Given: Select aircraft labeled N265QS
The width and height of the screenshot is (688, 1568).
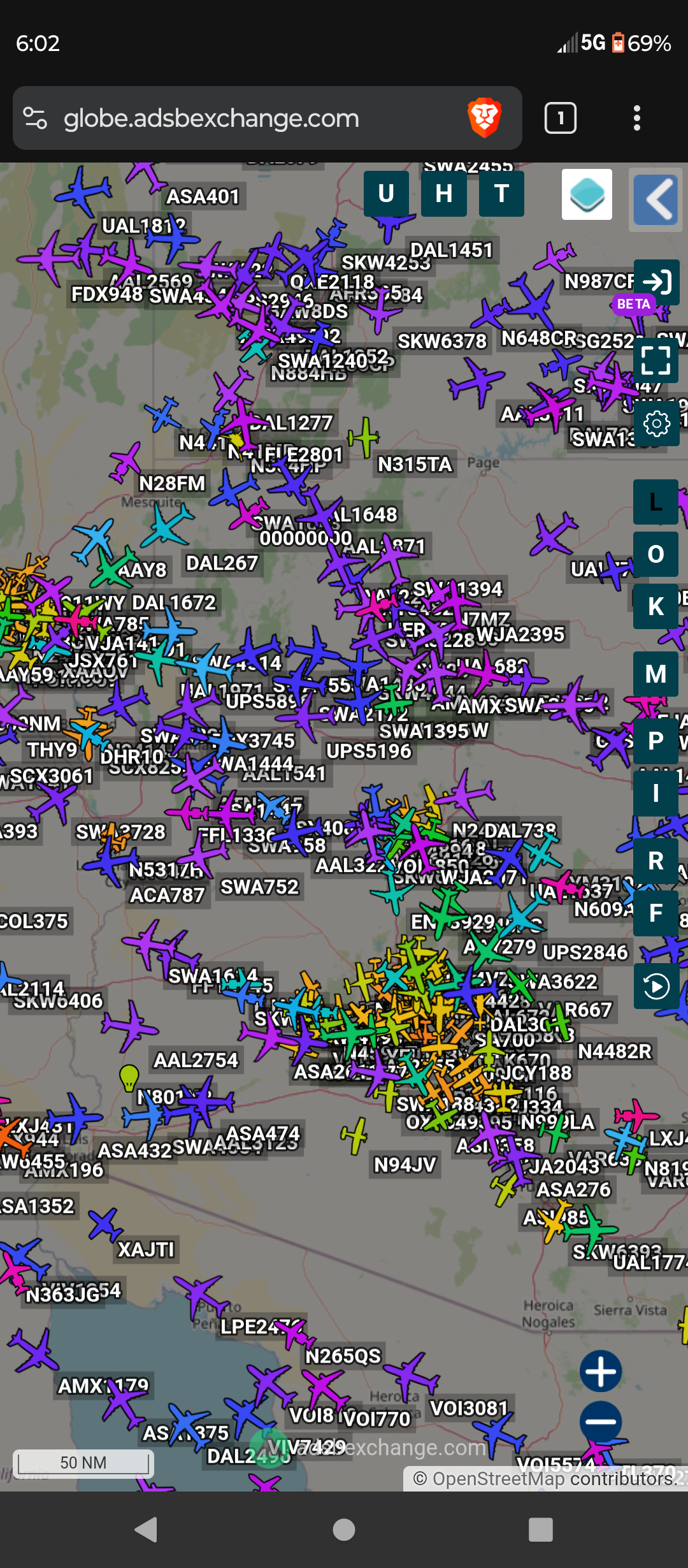Looking at the screenshot, I should point(343,1356).
